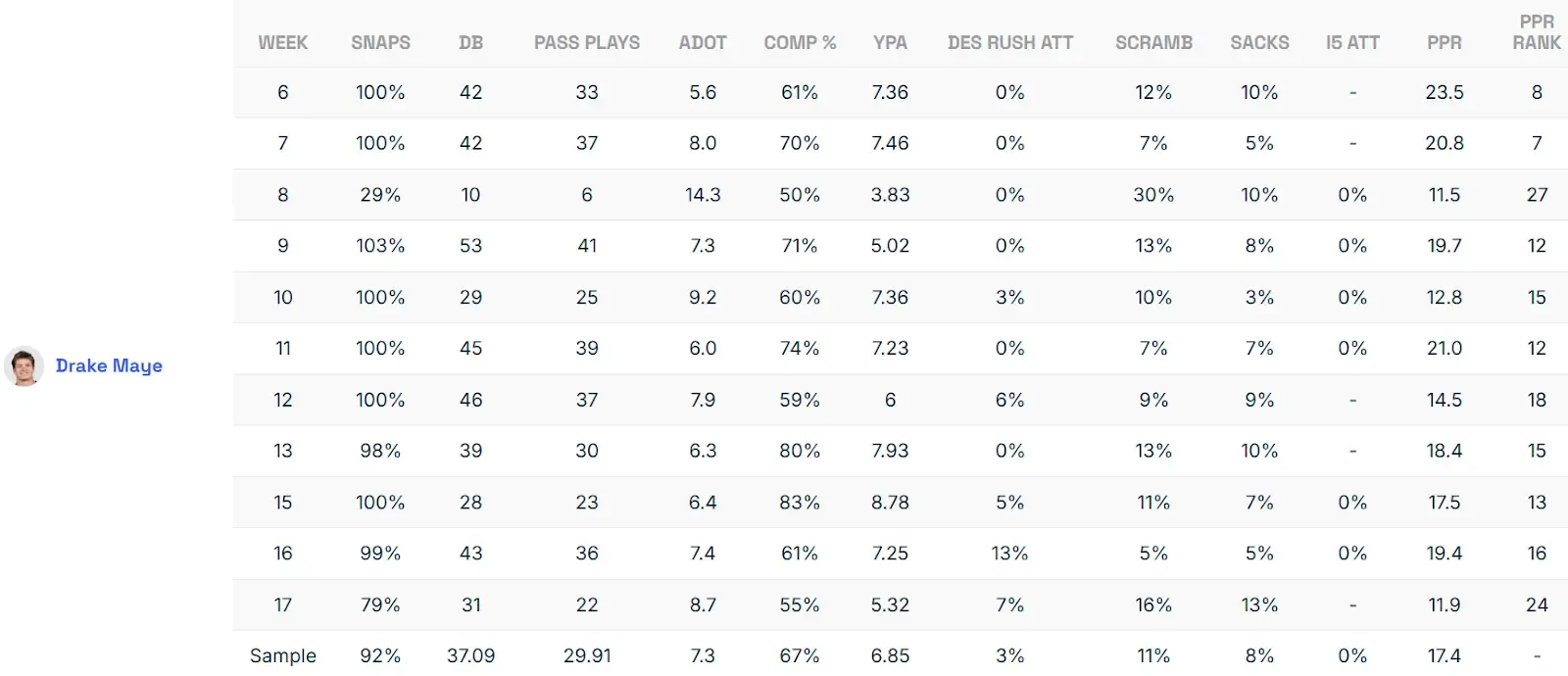Viewport: 1568px width, 676px height.
Task: Select the 14.3 ADOT value
Action: tap(703, 195)
